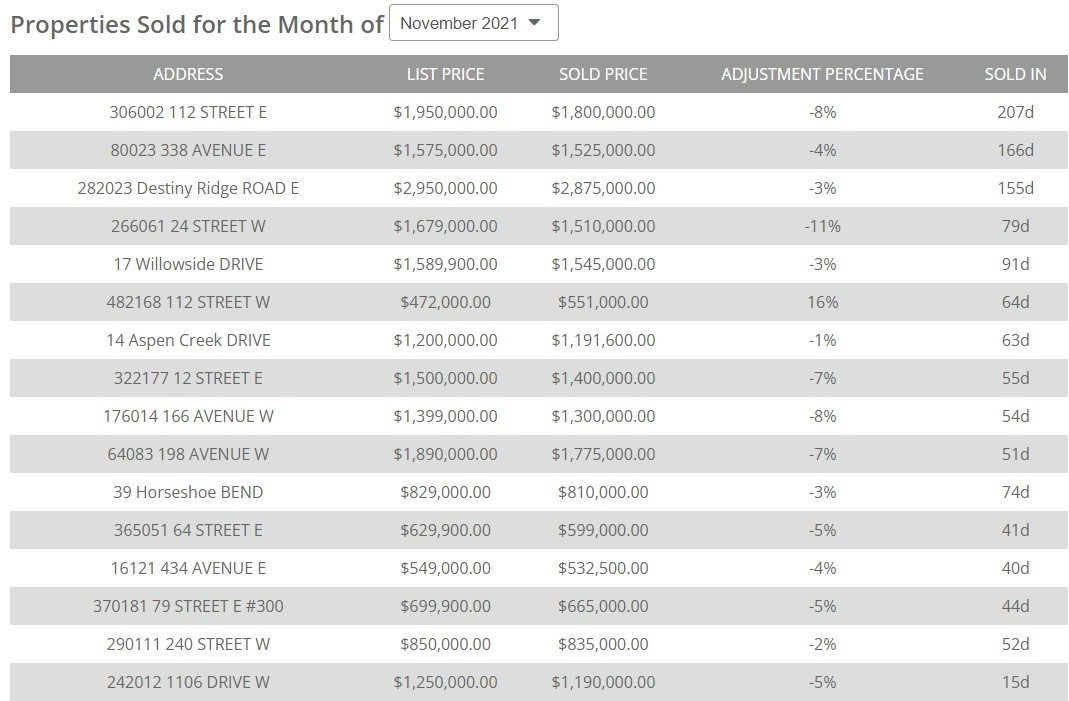Click the -11% adjustment for 24 STREET W

point(822,226)
